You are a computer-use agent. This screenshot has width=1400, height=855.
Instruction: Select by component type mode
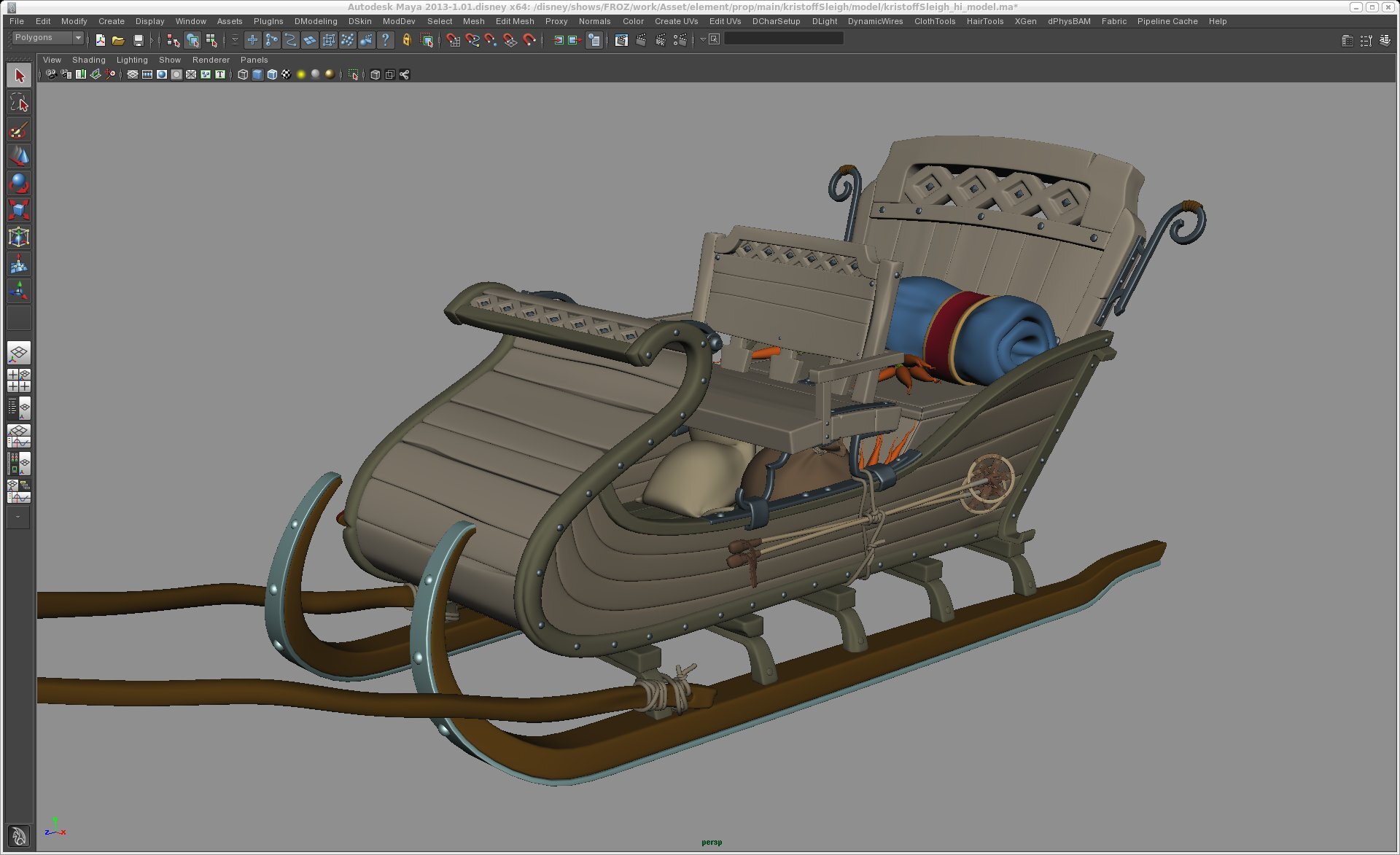(211, 41)
